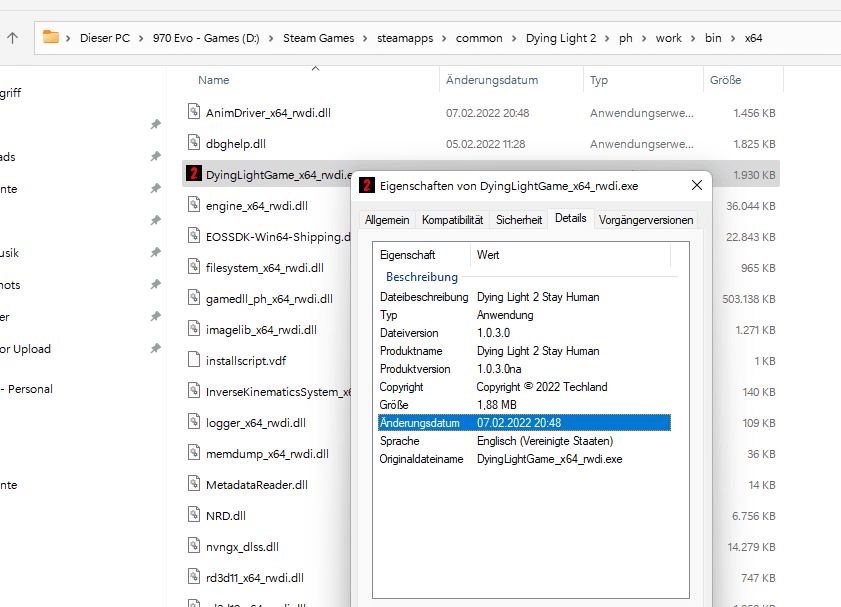
Task: Click the DyingLightGame_x64_rwdi.exe red icon in file list
Action: [194, 173]
